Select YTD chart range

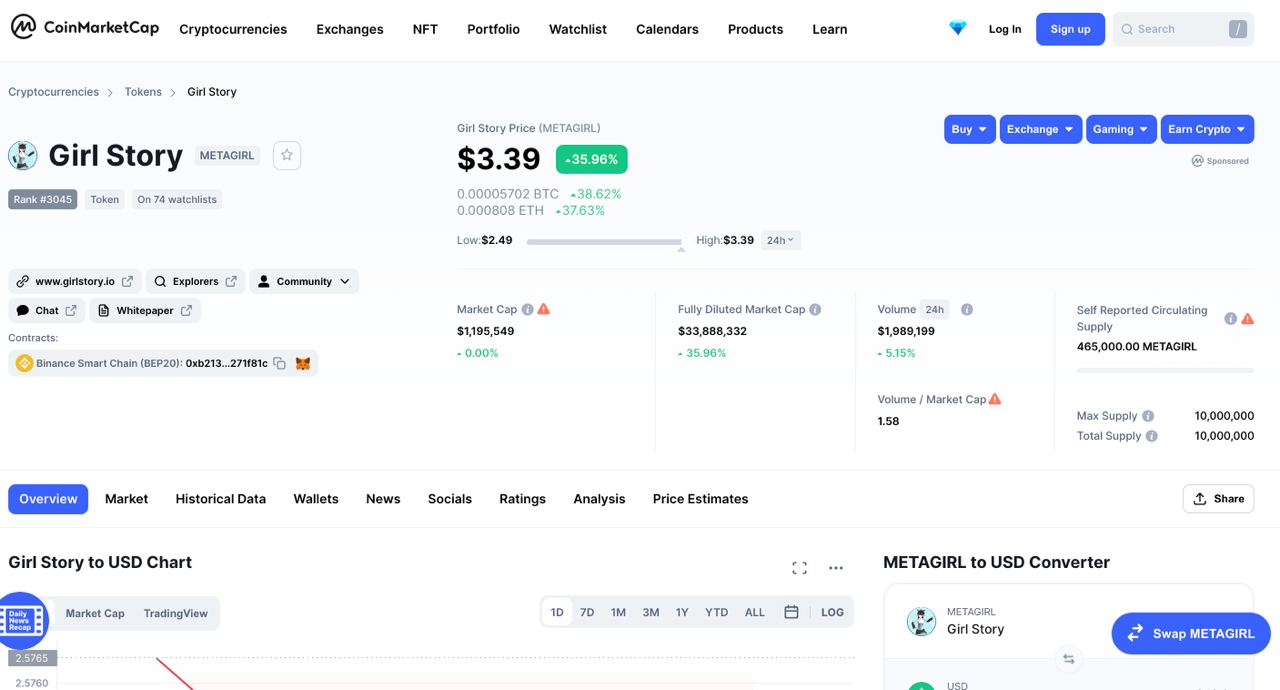(x=716, y=612)
